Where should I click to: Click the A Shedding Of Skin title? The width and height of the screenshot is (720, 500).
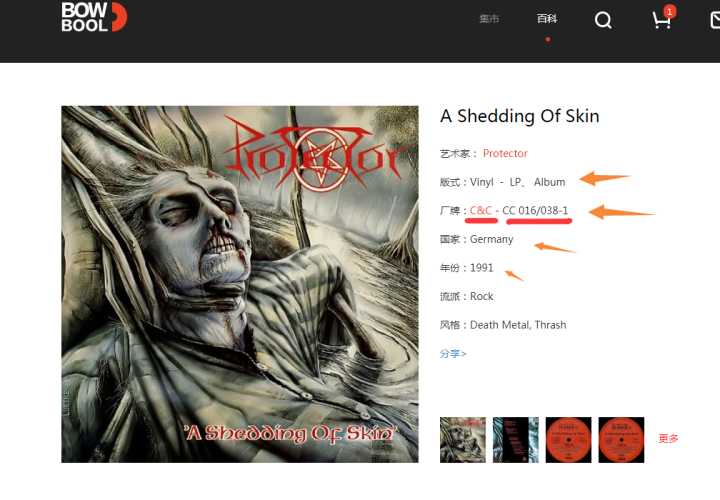[x=520, y=116]
